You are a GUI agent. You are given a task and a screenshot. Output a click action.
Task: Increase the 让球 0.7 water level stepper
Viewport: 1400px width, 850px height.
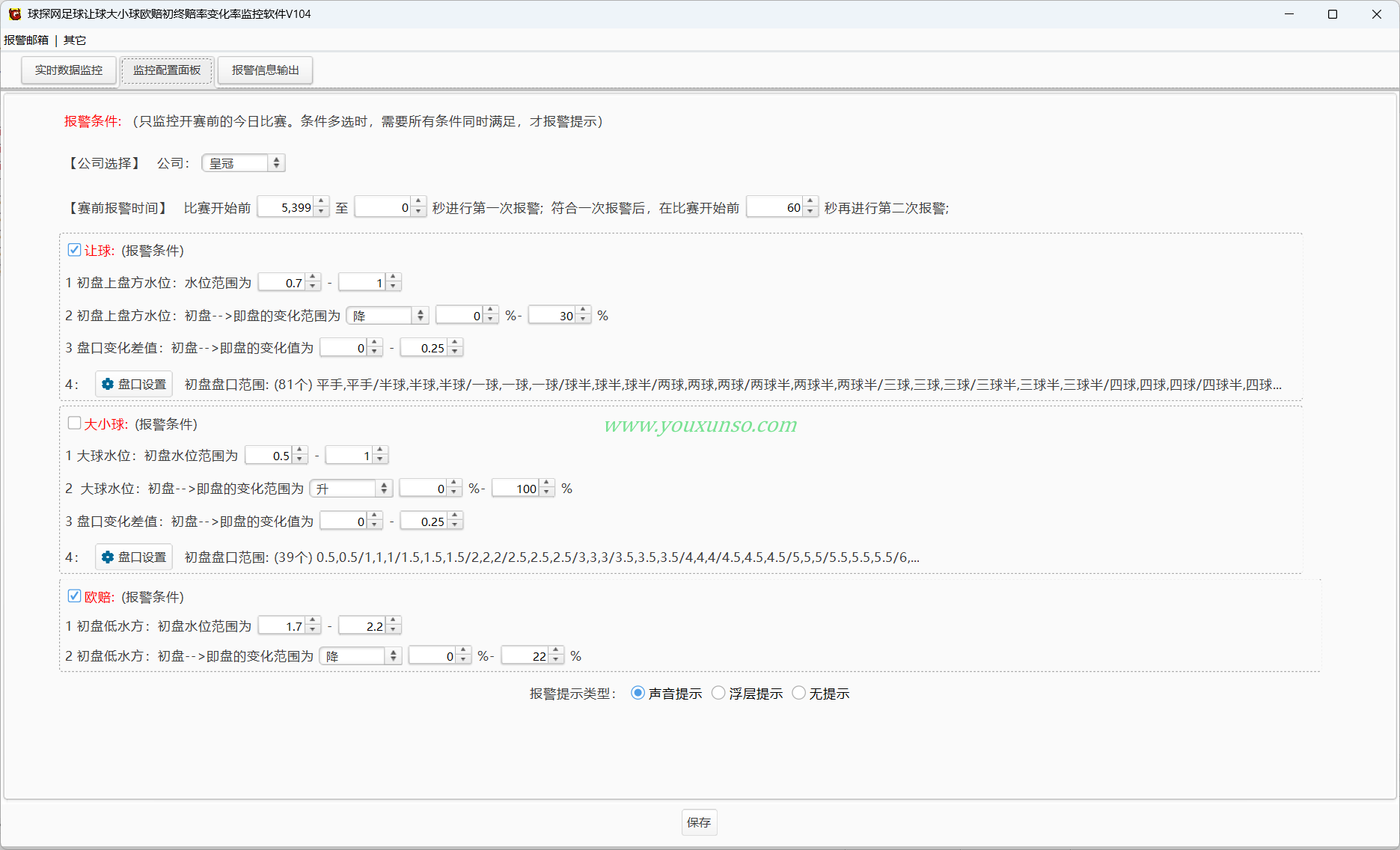[x=313, y=278]
